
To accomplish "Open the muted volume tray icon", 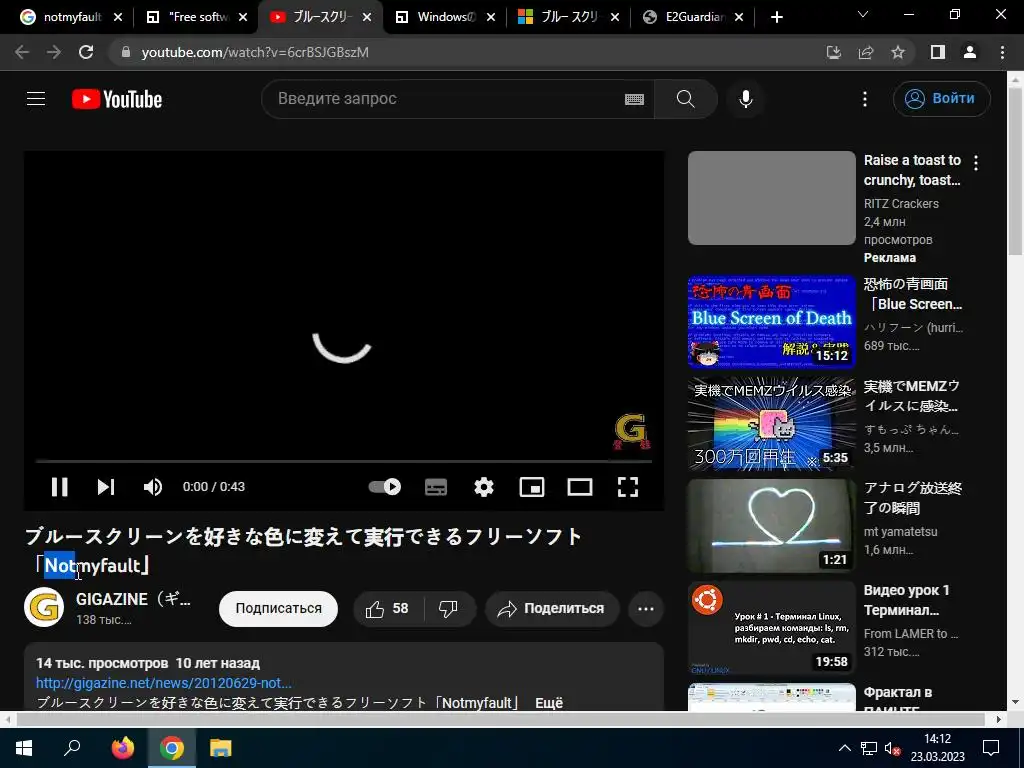I will pos(892,749).
